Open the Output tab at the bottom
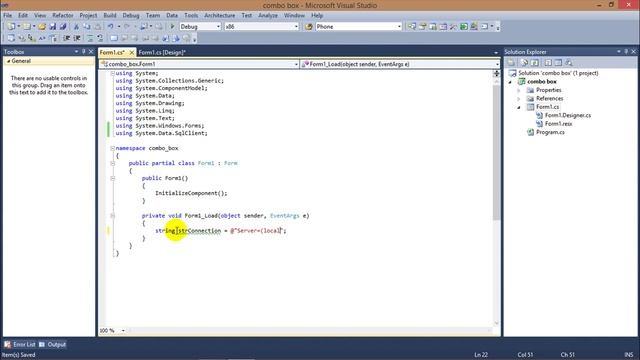Screen dimensions: 640x360 click(x=52, y=344)
